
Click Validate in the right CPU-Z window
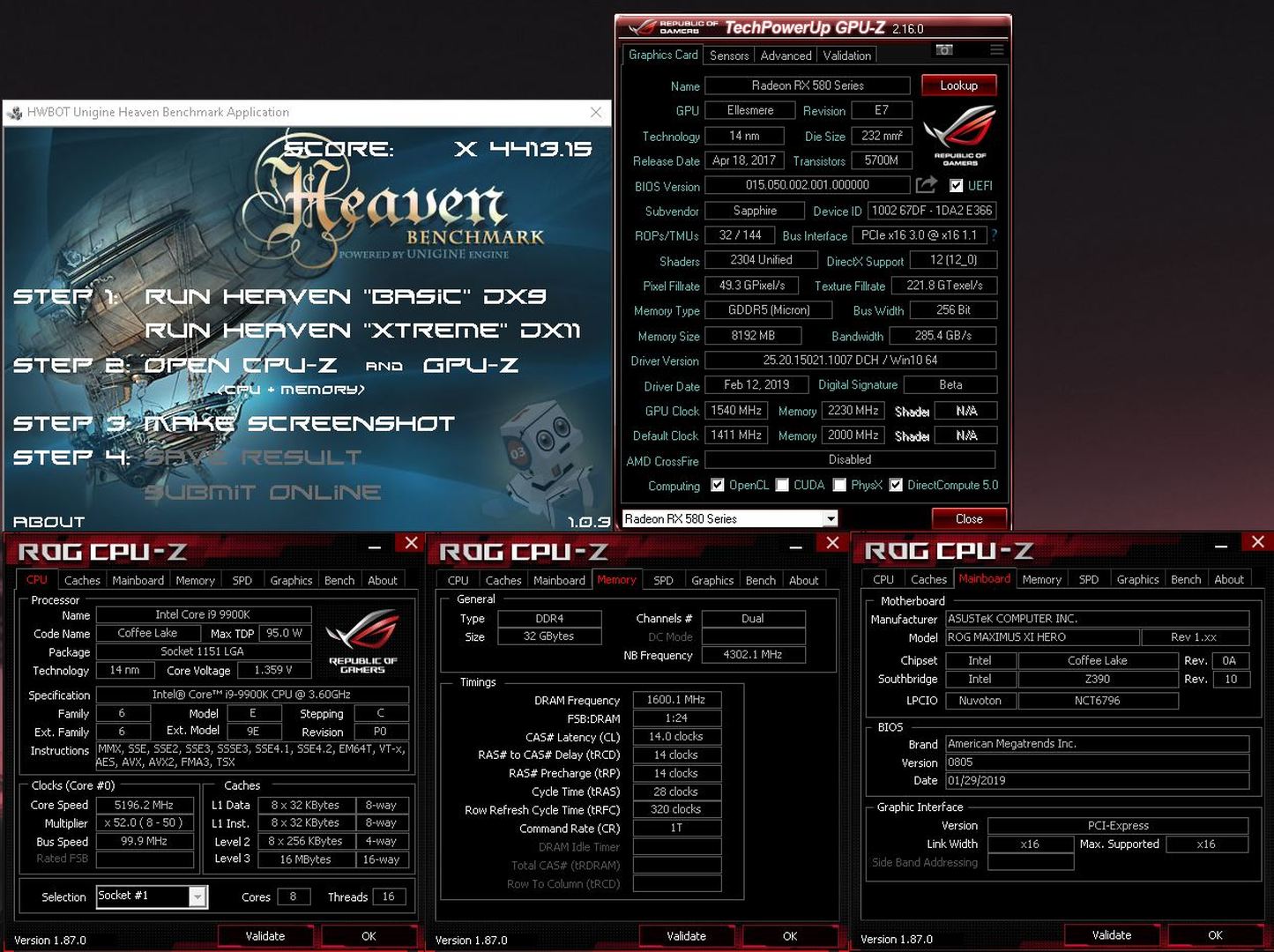1112,935
